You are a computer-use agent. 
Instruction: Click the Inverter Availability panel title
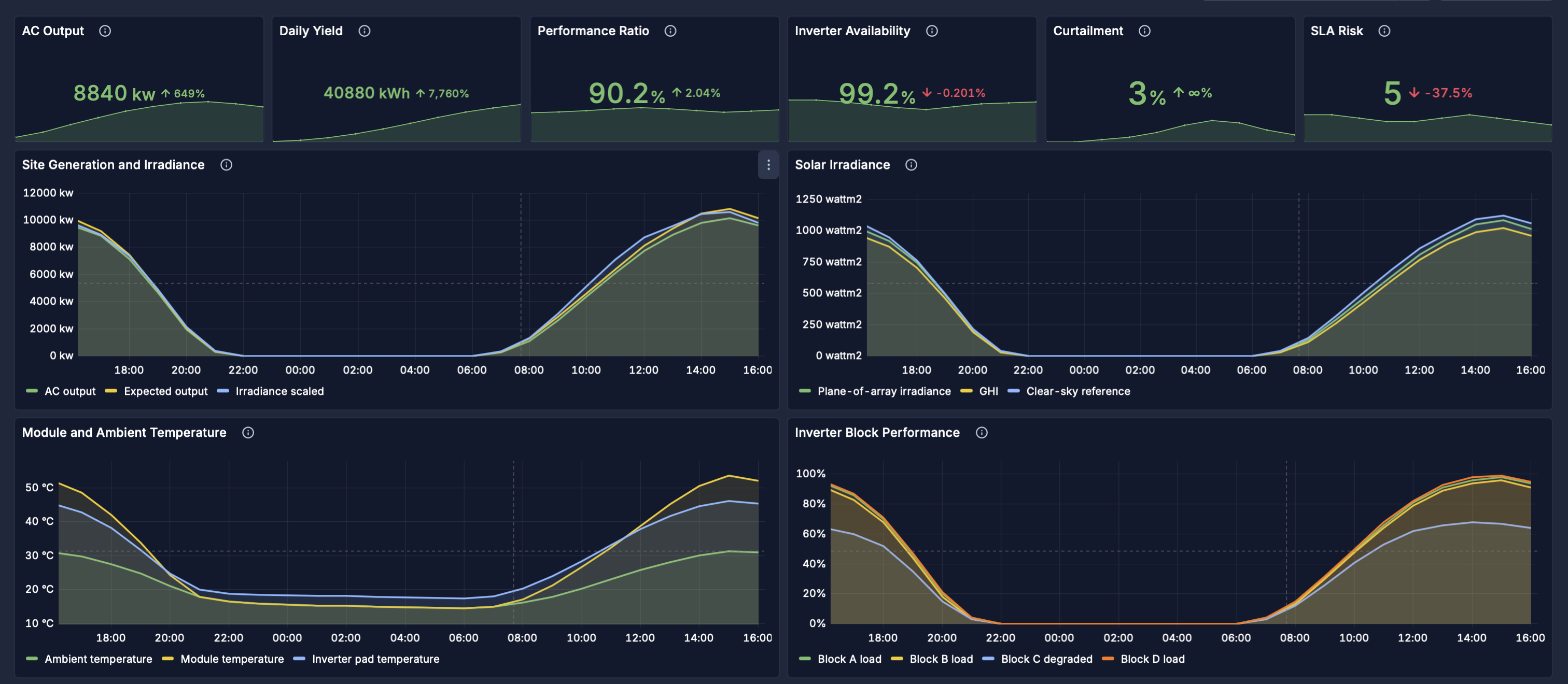[x=852, y=31]
